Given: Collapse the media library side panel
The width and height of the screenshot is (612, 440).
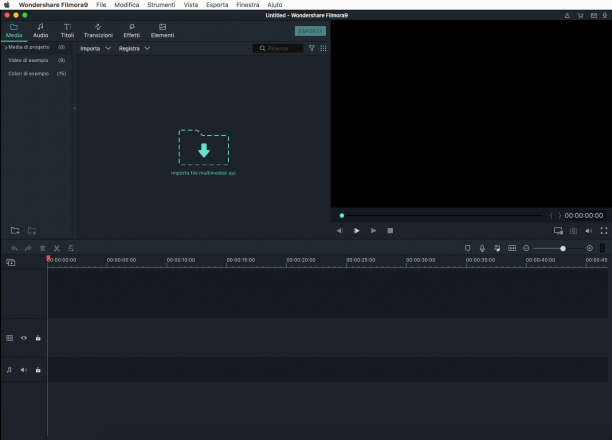Looking at the screenshot, I should coord(75,108).
